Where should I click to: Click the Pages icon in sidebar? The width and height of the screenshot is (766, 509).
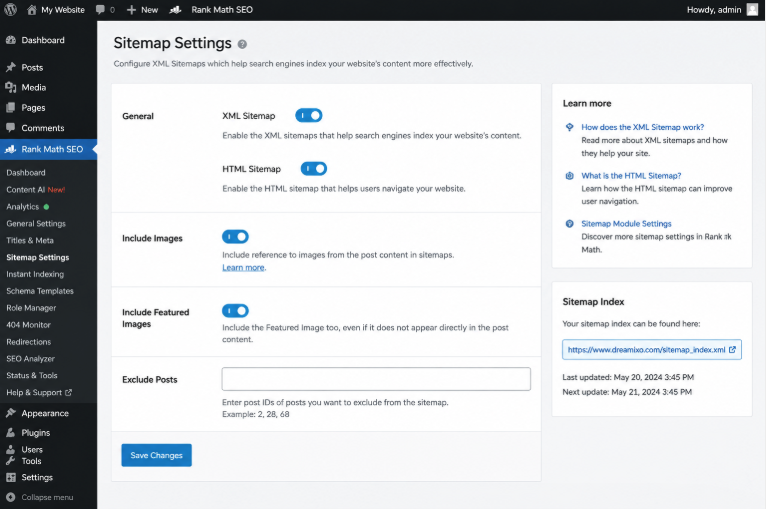coord(11,107)
